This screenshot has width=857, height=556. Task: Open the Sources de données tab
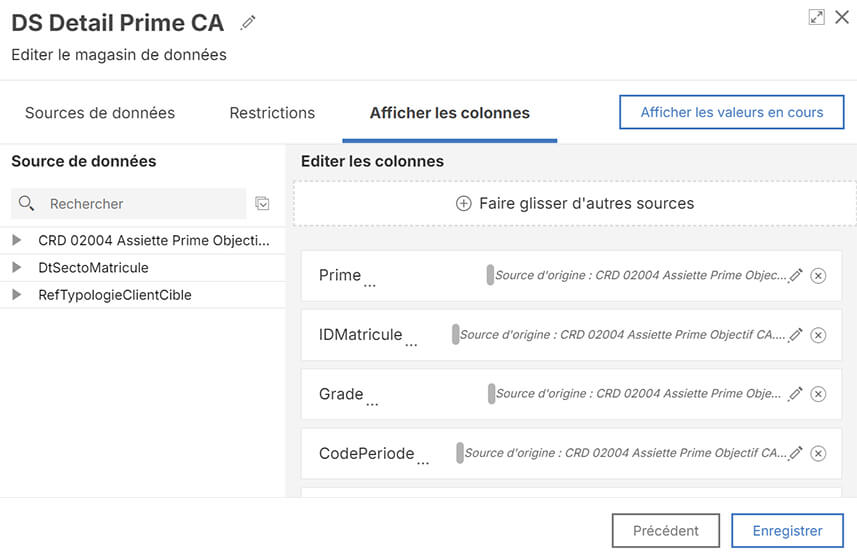[x=100, y=113]
